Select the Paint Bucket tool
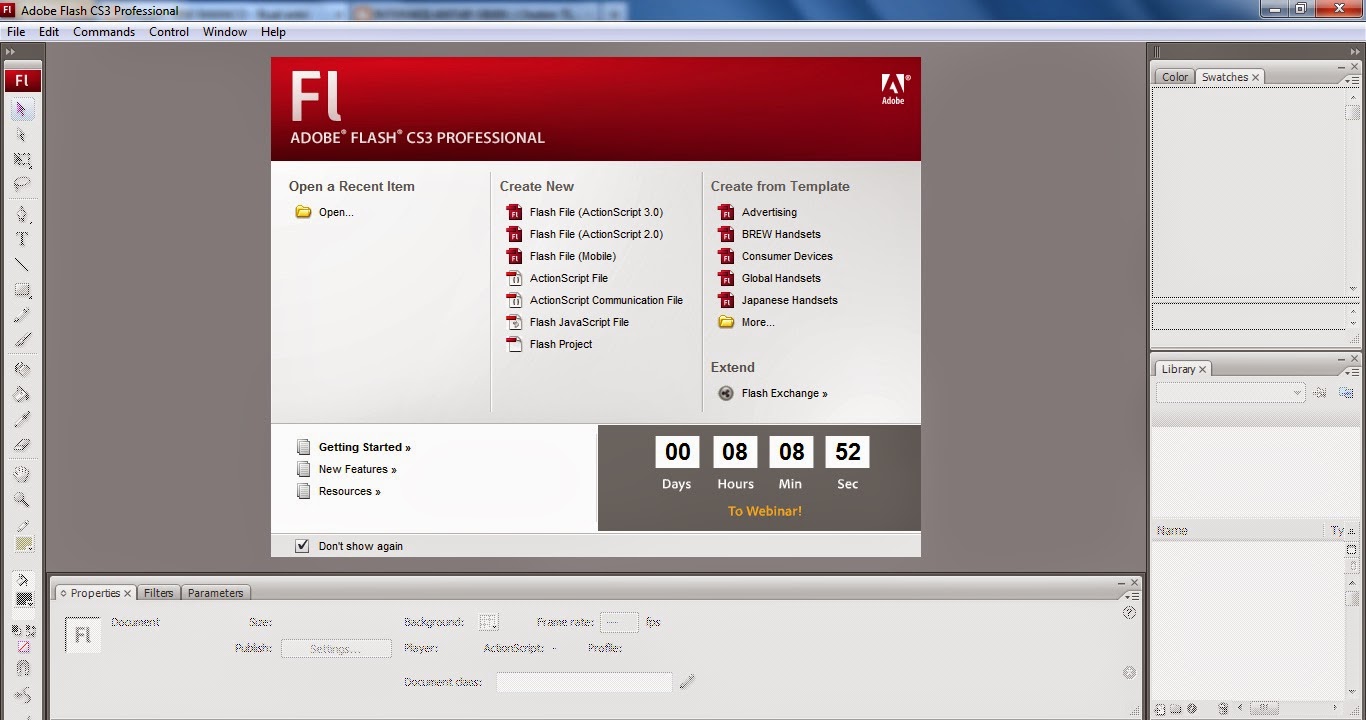Screen dimensions: 1366x720 tap(22, 394)
